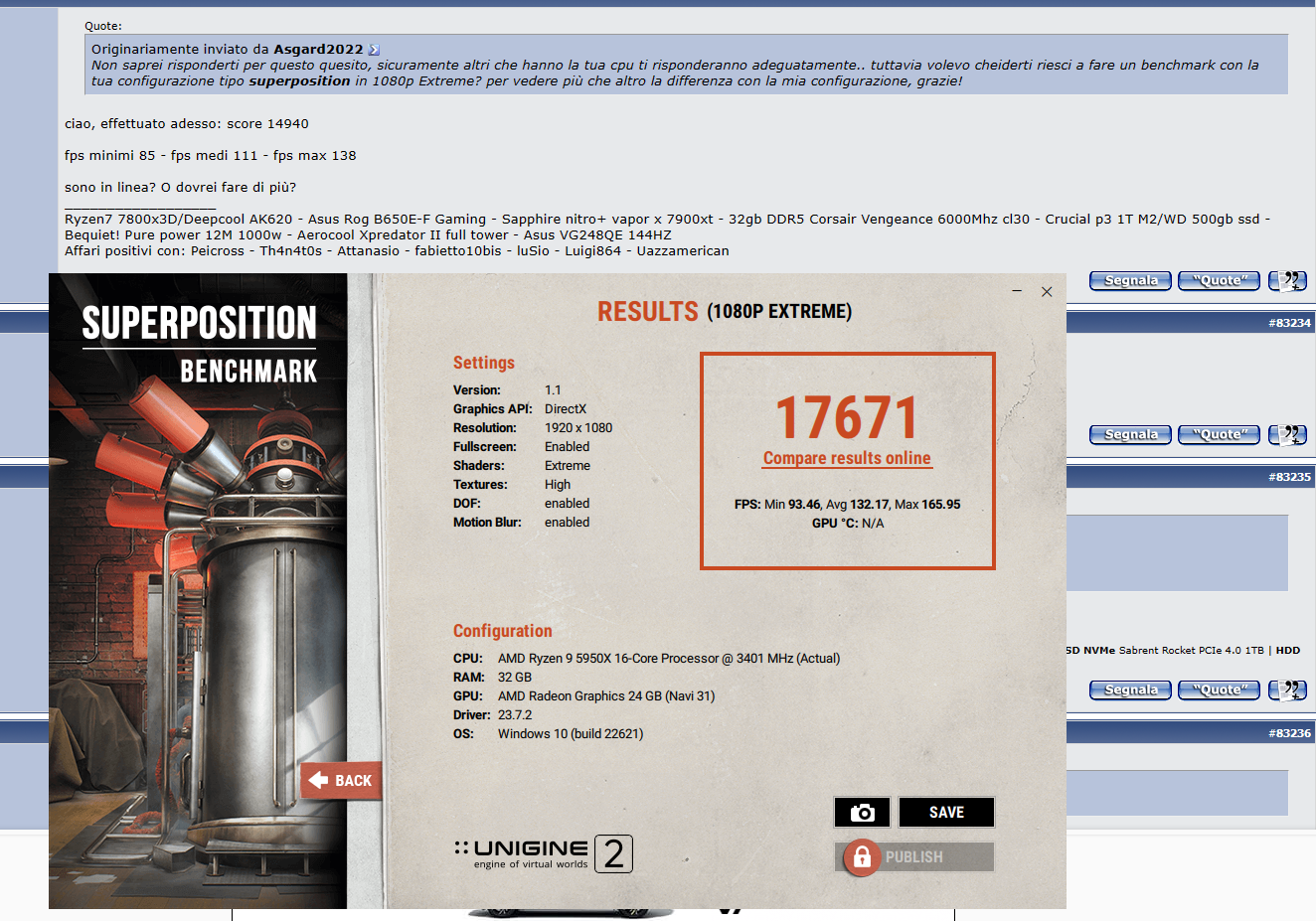The image size is (1316, 921).
Task: Click multi-quote icon in post #83234
Action: (x=1287, y=435)
